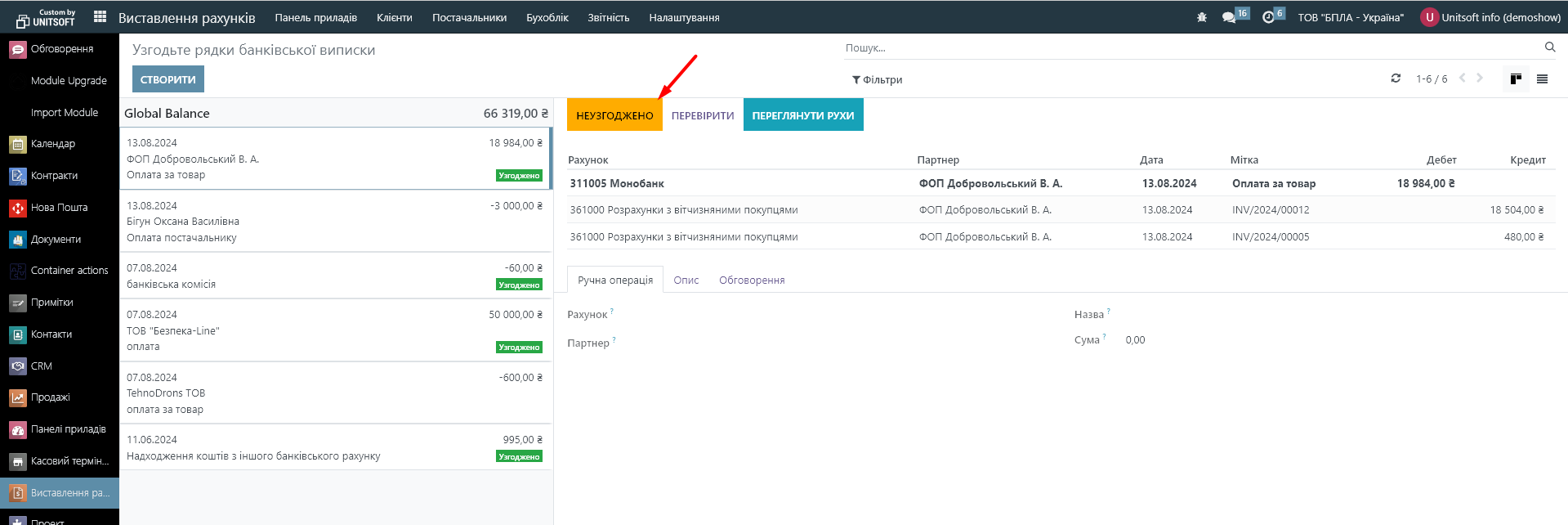Click the ПЕРЕГЛЯНУТИ РУХИ button
The height and width of the screenshot is (525, 1568).
click(x=802, y=115)
